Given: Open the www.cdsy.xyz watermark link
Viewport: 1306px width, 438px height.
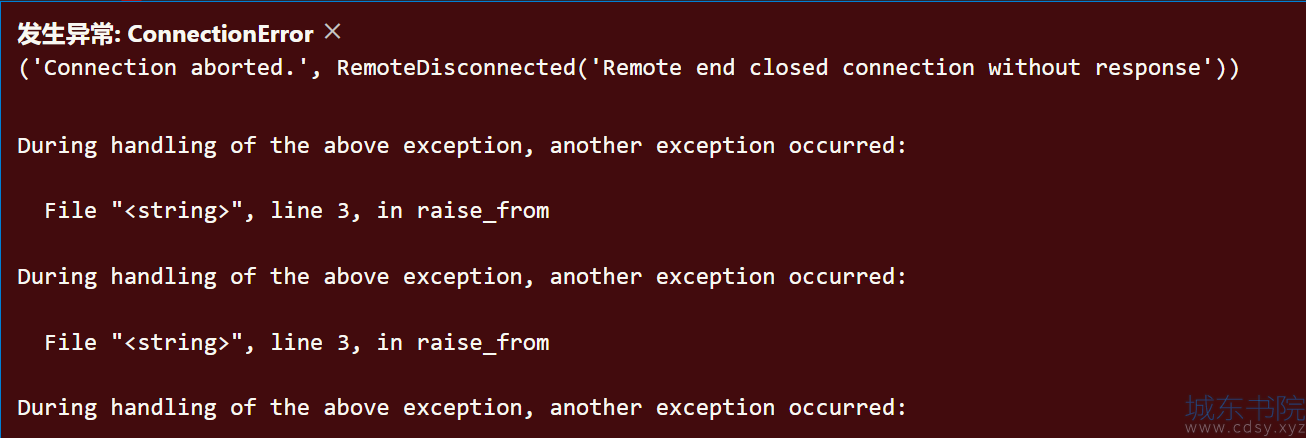Looking at the screenshot, I should (1245, 428).
